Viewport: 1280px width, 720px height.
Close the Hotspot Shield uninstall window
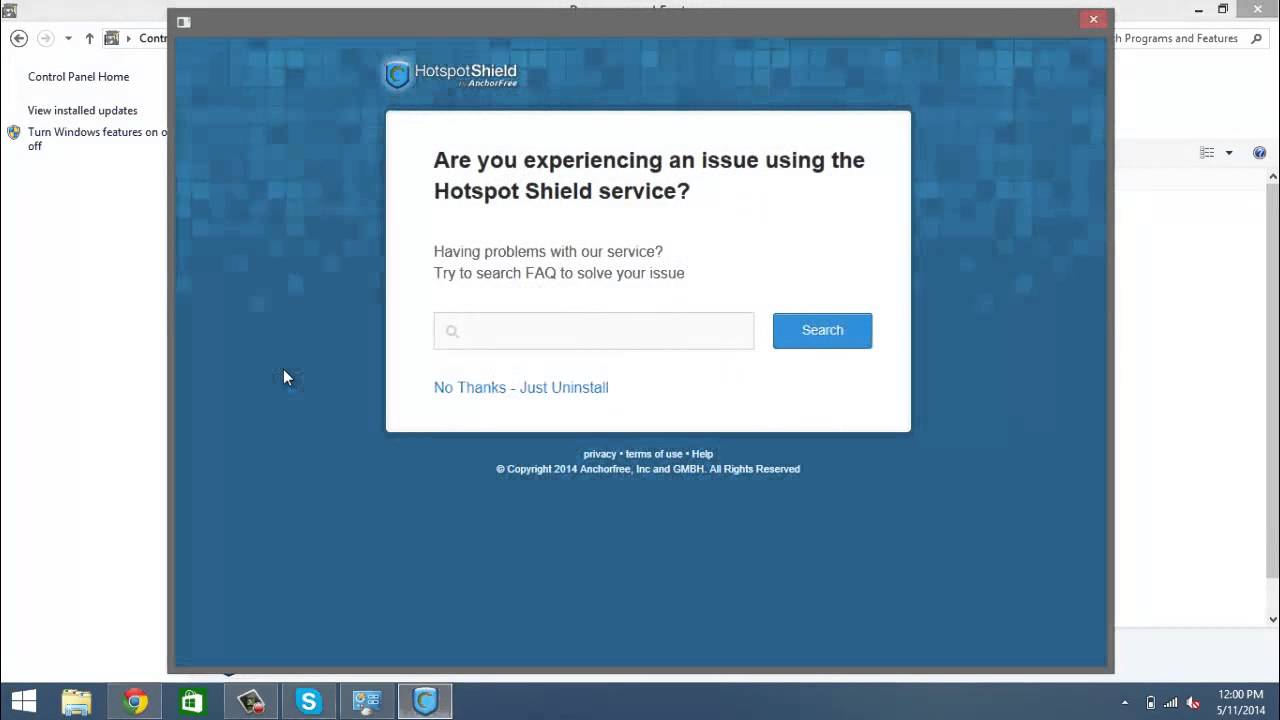[1093, 19]
